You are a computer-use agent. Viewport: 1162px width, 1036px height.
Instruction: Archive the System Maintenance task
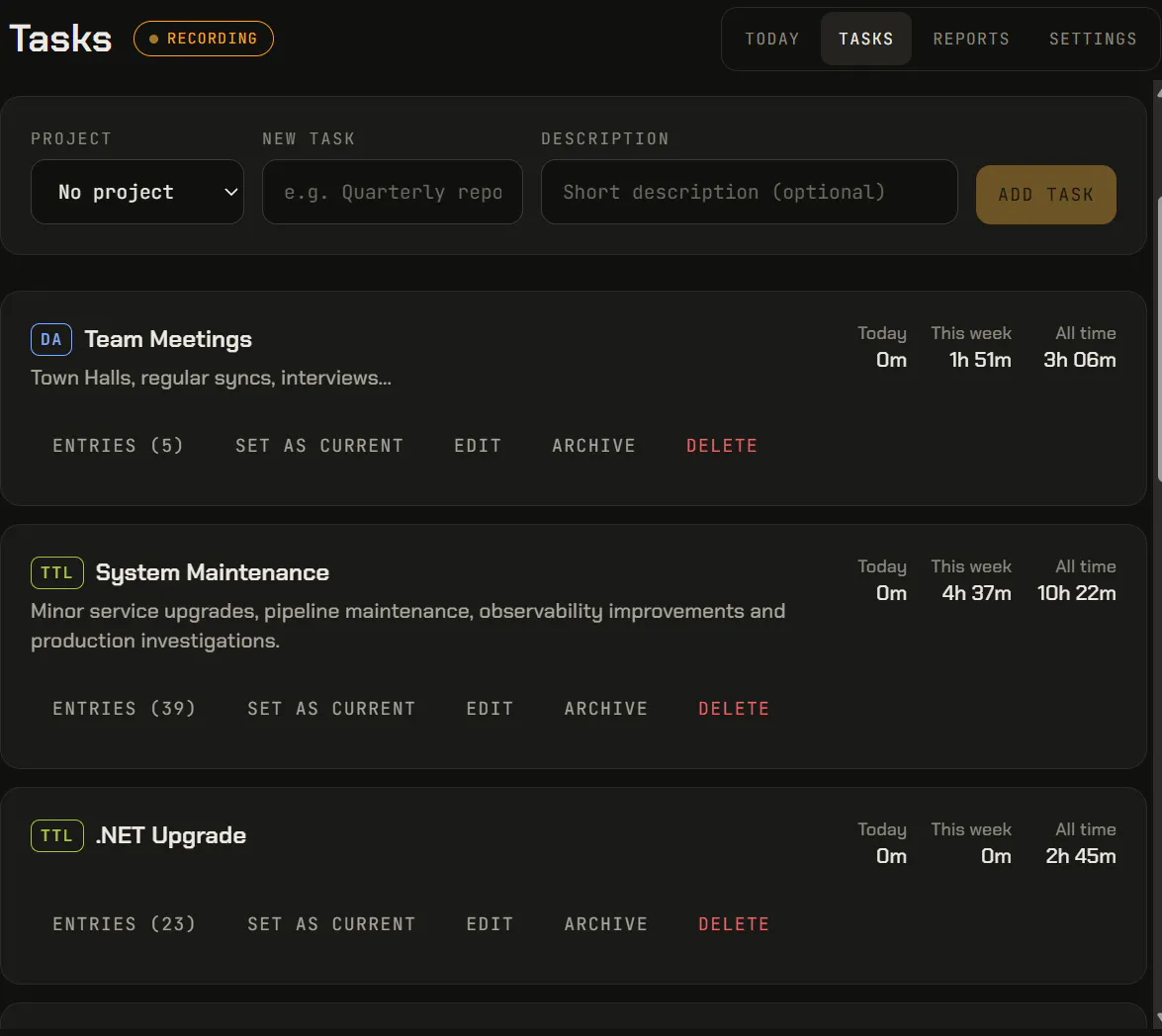coord(605,709)
